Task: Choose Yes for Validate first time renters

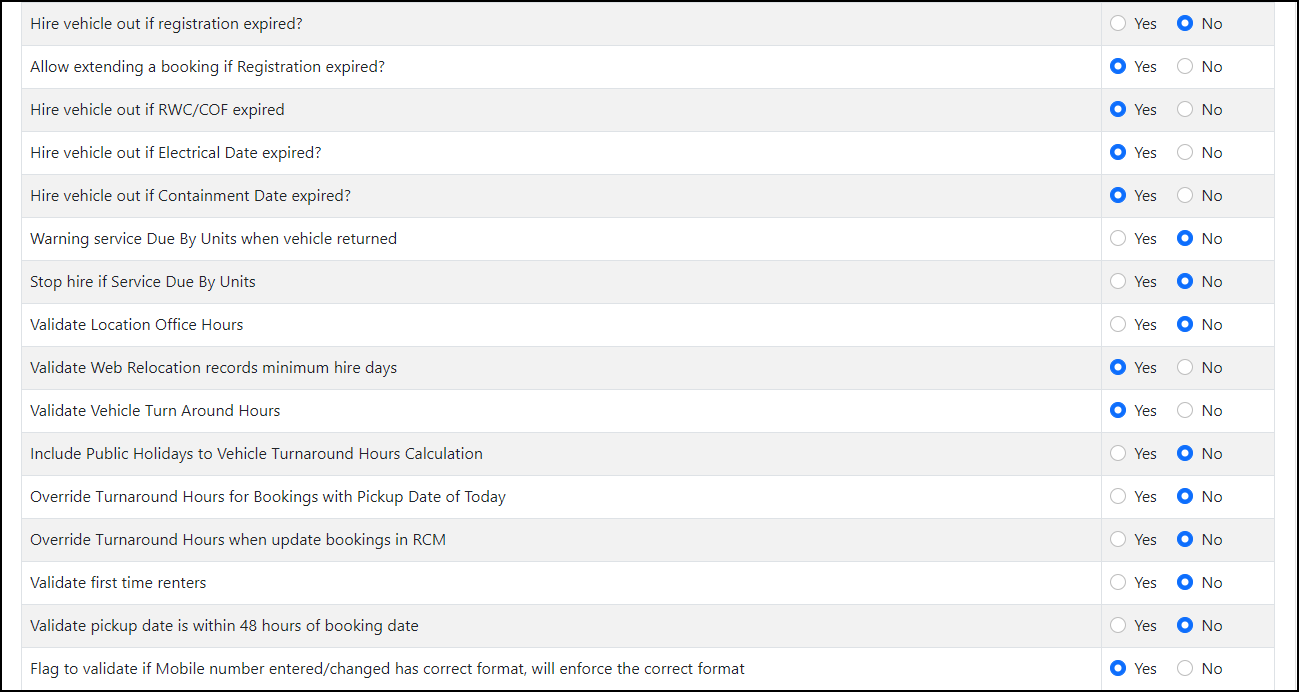Action: click(1118, 582)
